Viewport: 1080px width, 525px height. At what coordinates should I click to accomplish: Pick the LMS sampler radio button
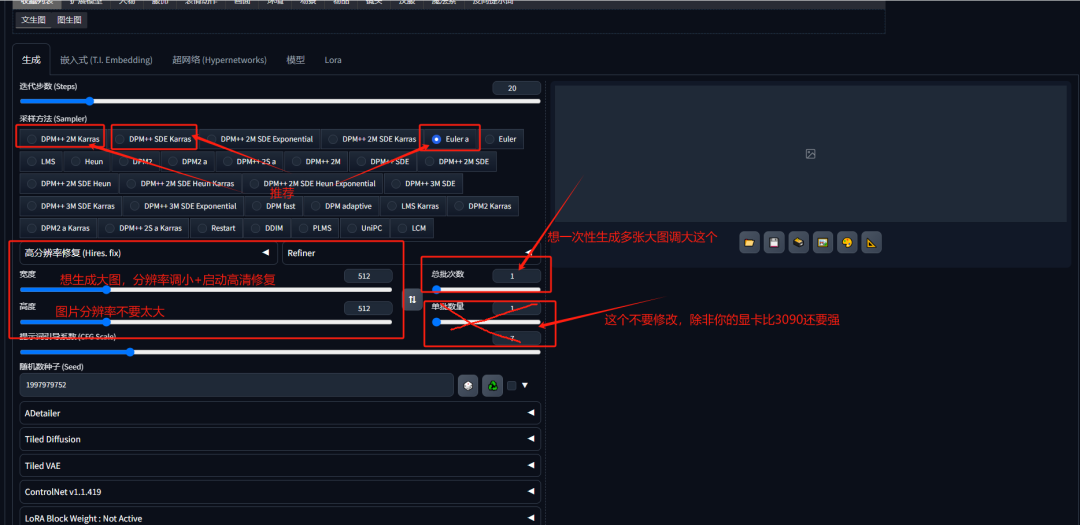tap(41, 162)
